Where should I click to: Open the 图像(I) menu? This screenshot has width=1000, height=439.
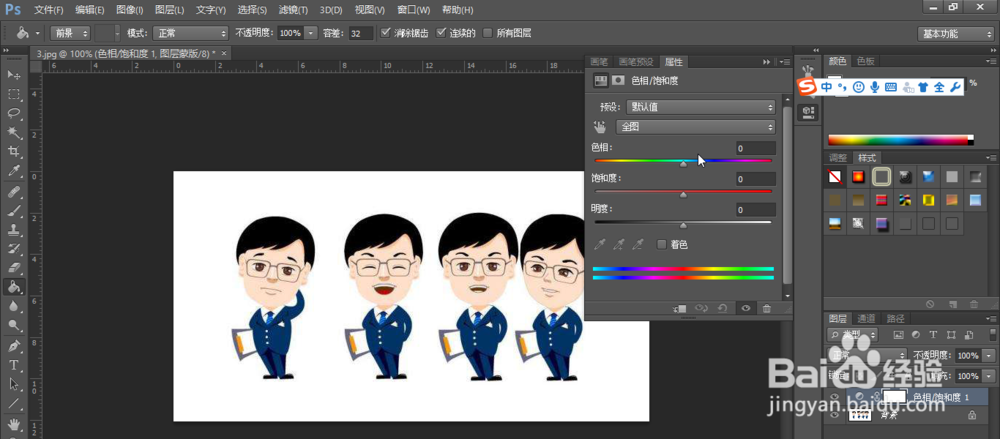pos(129,10)
